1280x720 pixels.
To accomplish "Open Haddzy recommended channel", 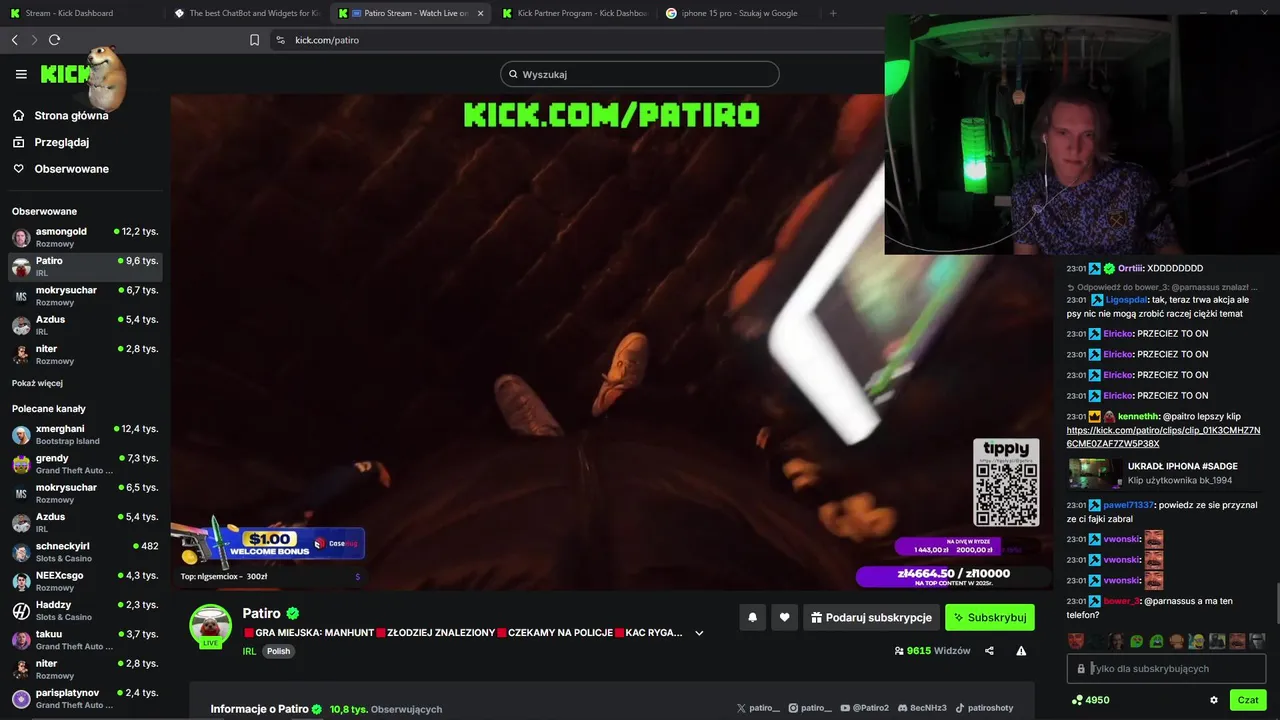I will 85,611.
